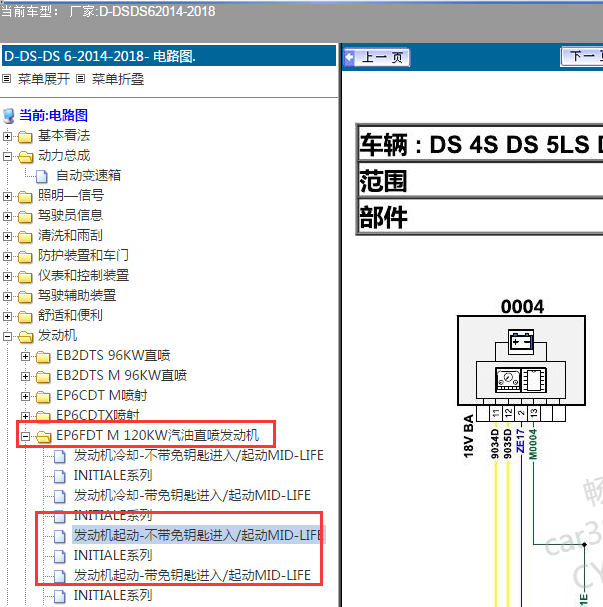The image size is (603, 607).
Task: Click the 仪表和控制装置 folder icon
Action: click(25, 277)
